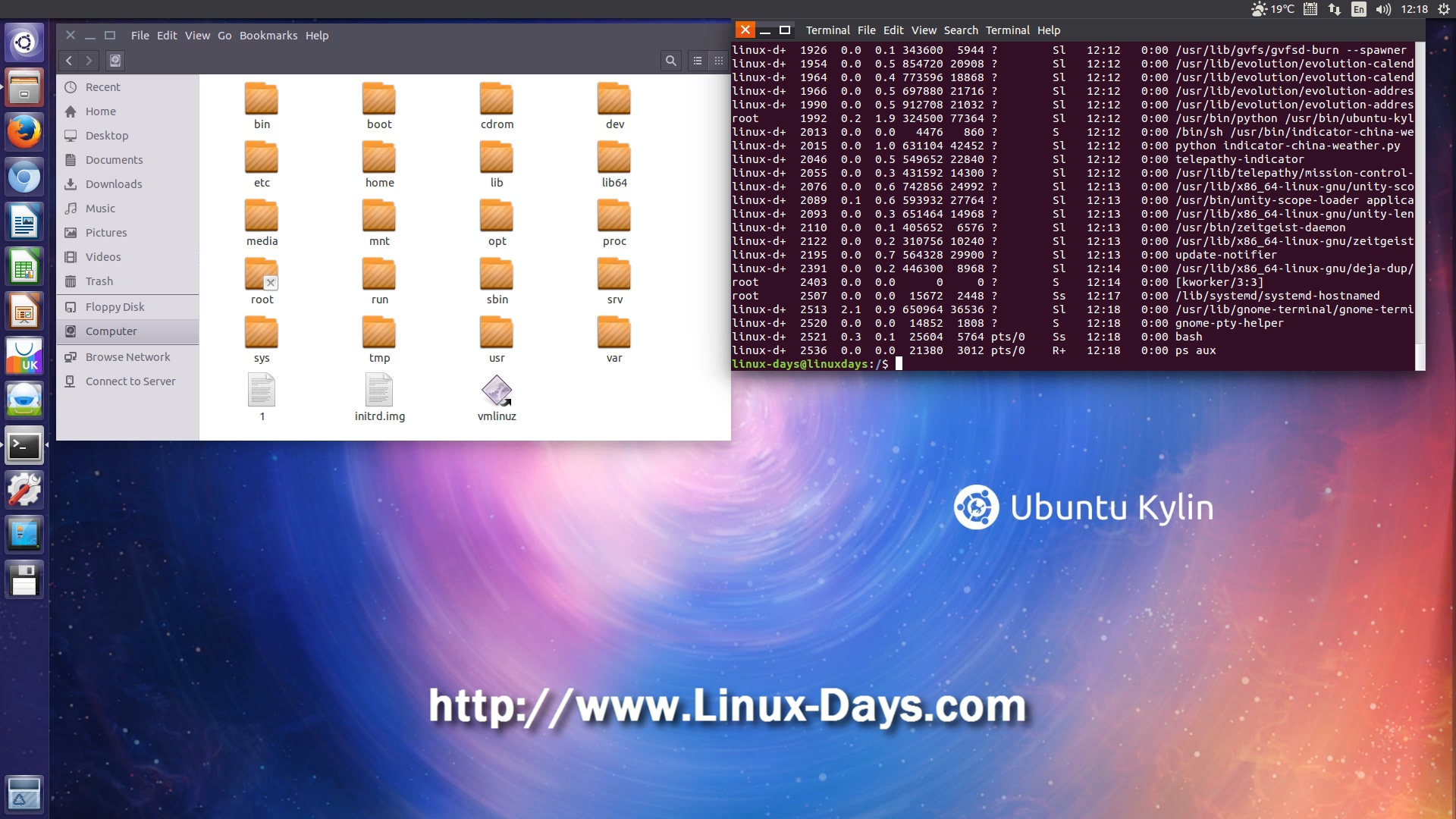The image size is (1456, 819).
Task: Select Floppy Disk in the sidebar
Action: click(x=127, y=307)
